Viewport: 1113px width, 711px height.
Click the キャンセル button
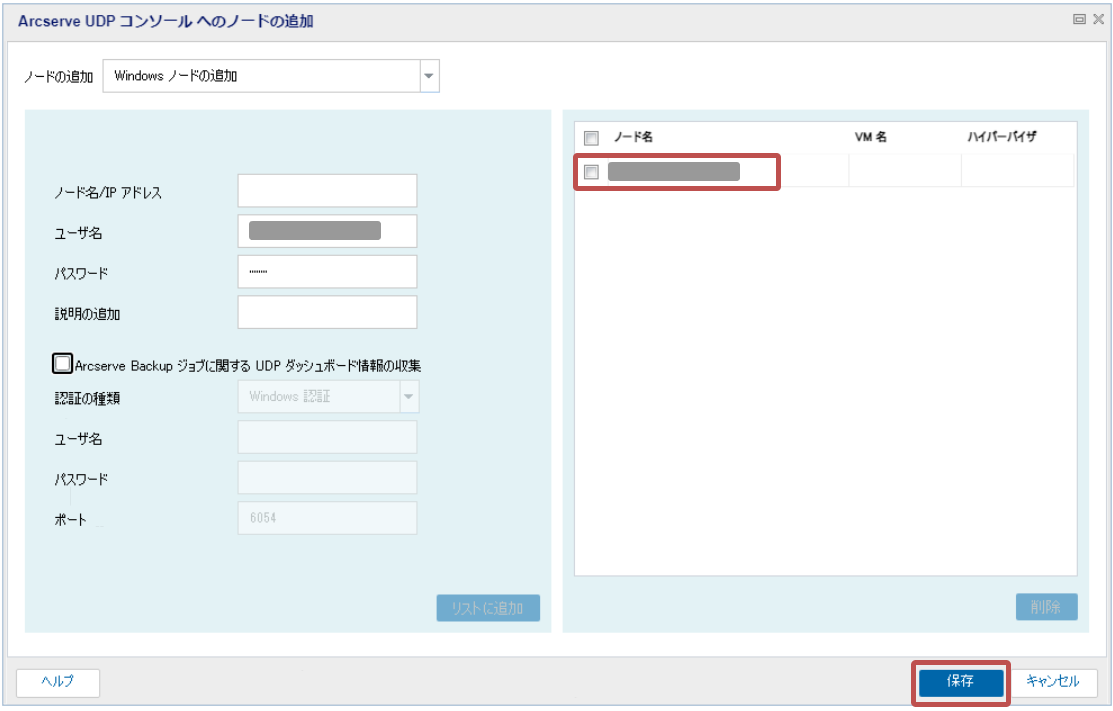pos(1053,682)
